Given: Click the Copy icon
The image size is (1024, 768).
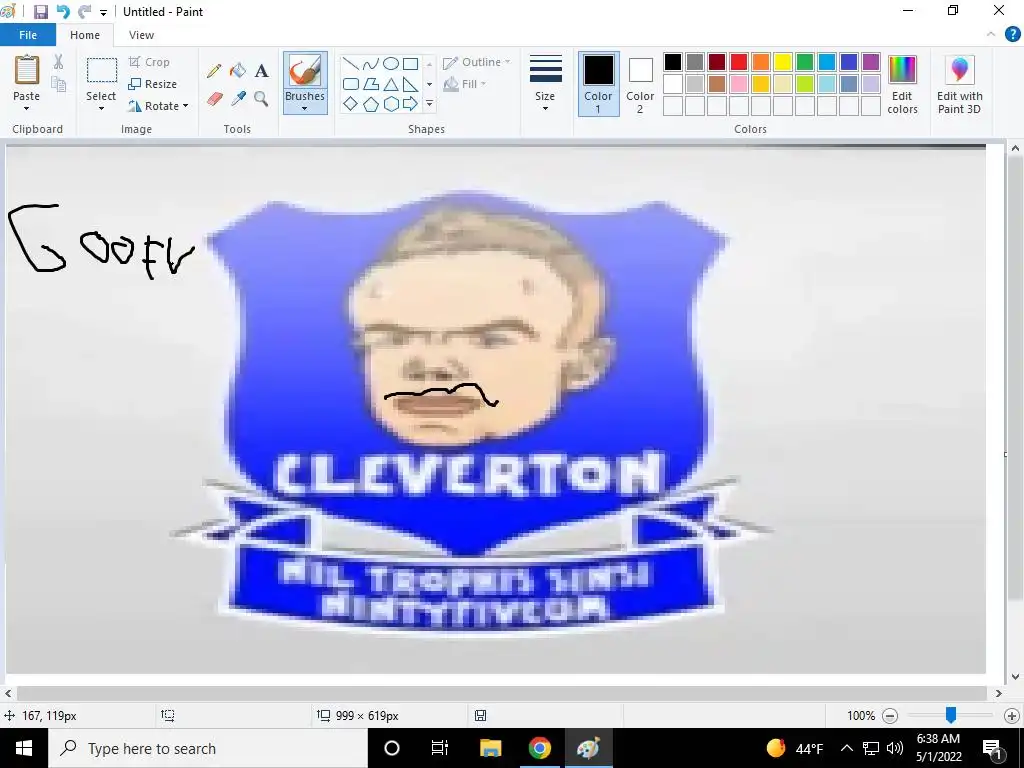Looking at the screenshot, I should click(x=59, y=84).
